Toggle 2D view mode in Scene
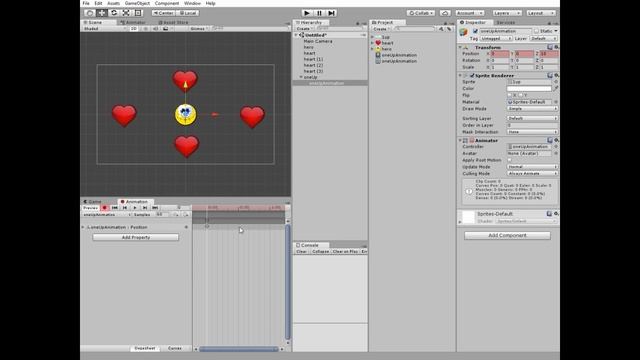Viewport: 640px width, 360px height. (x=133, y=29)
